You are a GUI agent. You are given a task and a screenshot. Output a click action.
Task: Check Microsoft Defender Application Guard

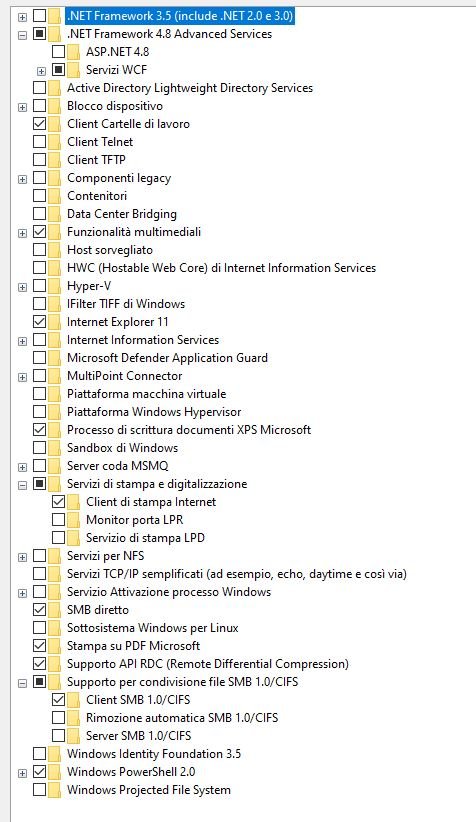pos(39,358)
